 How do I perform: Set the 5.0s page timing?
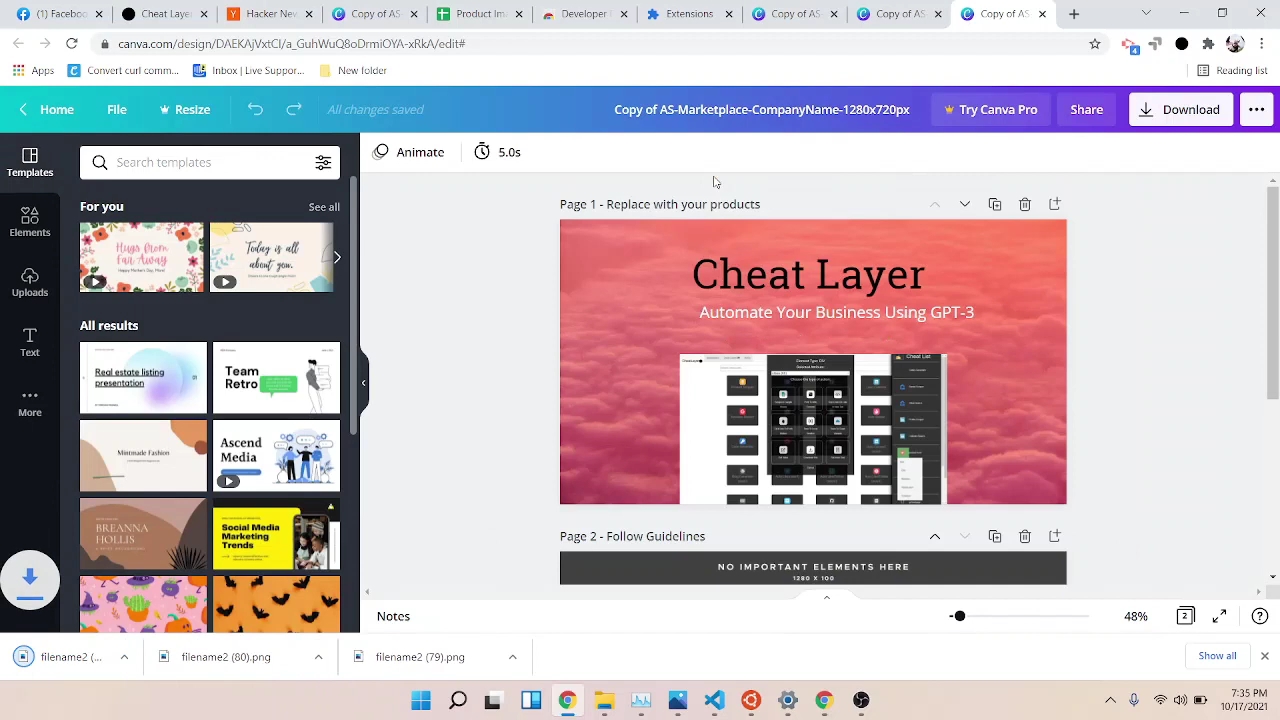(497, 152)
